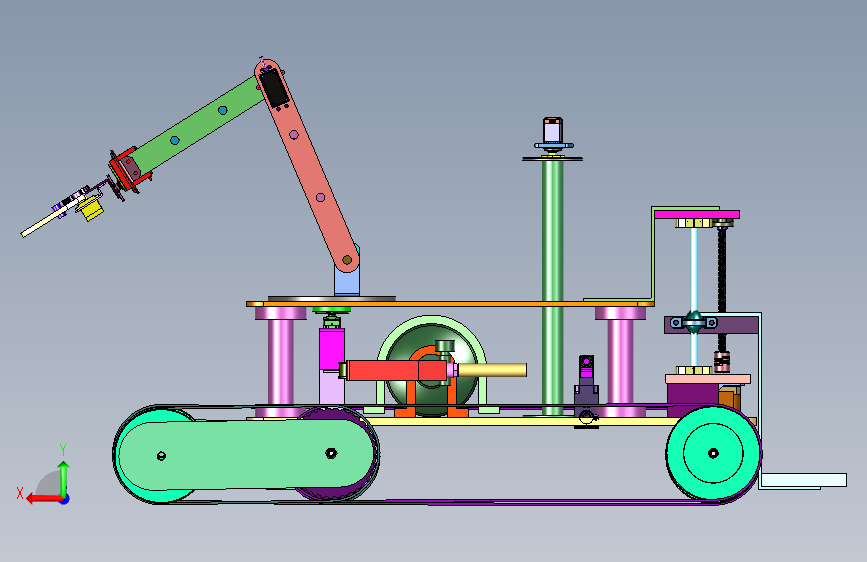Select the large cyan rear wheel
The image size is (867, 562).
pos(713,453)
